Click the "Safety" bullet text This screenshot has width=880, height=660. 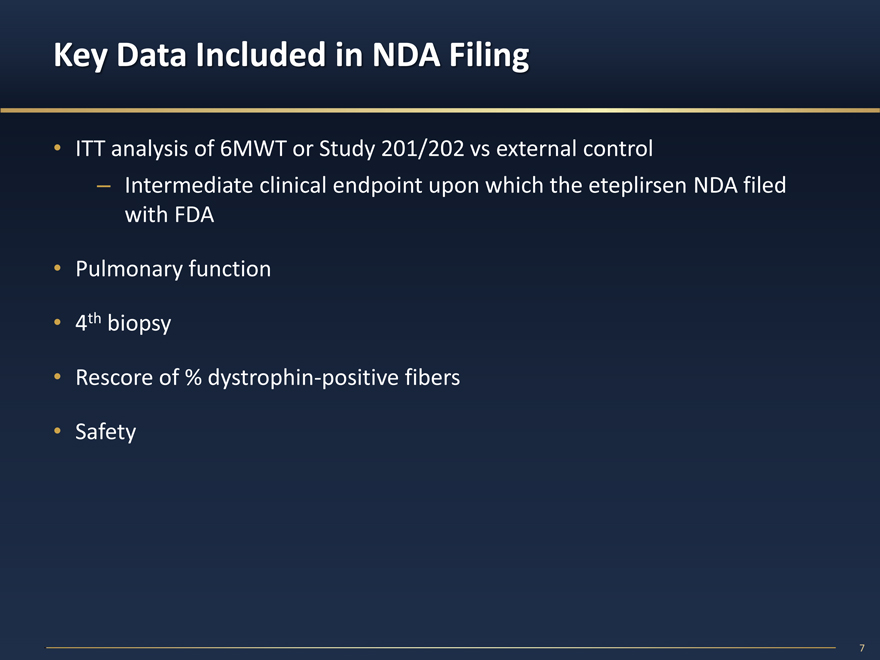click(x=105, y=432)
